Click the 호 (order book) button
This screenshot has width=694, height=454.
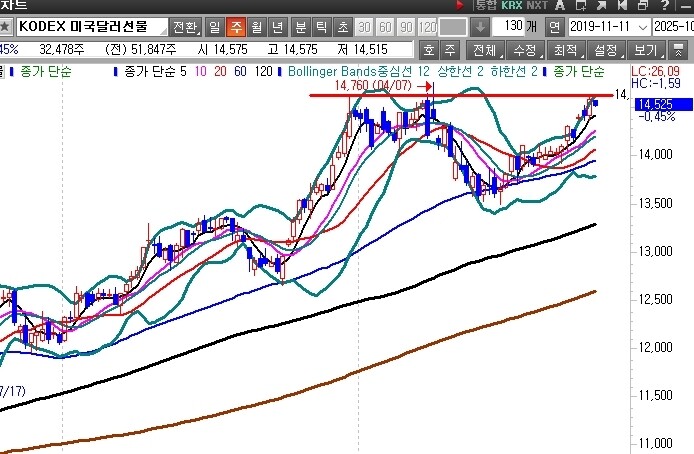coord(428,50)
